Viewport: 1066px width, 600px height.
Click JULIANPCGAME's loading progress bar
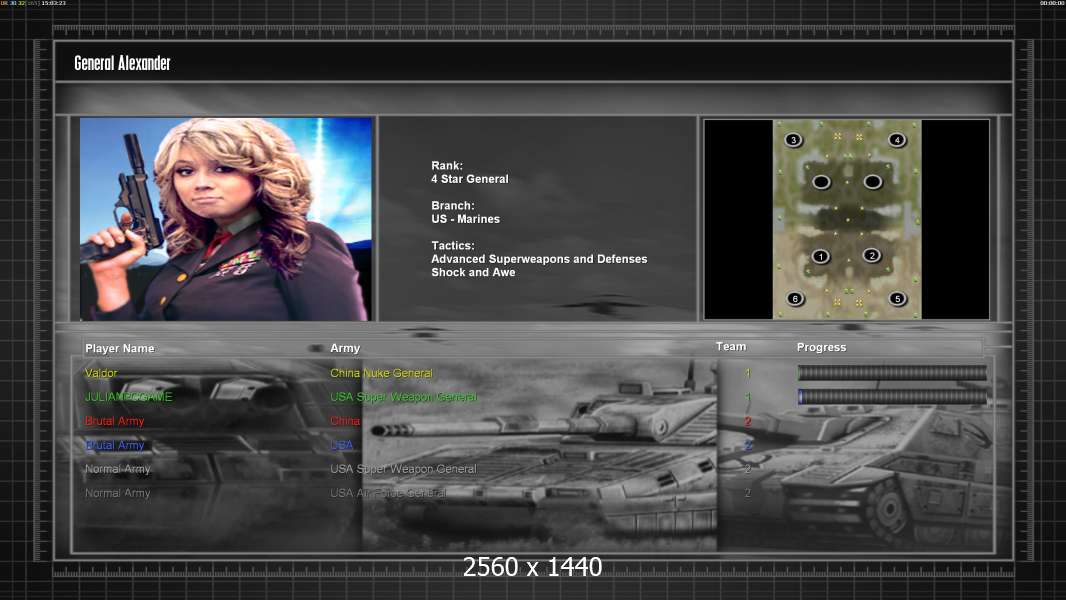(x=892, y=397)
